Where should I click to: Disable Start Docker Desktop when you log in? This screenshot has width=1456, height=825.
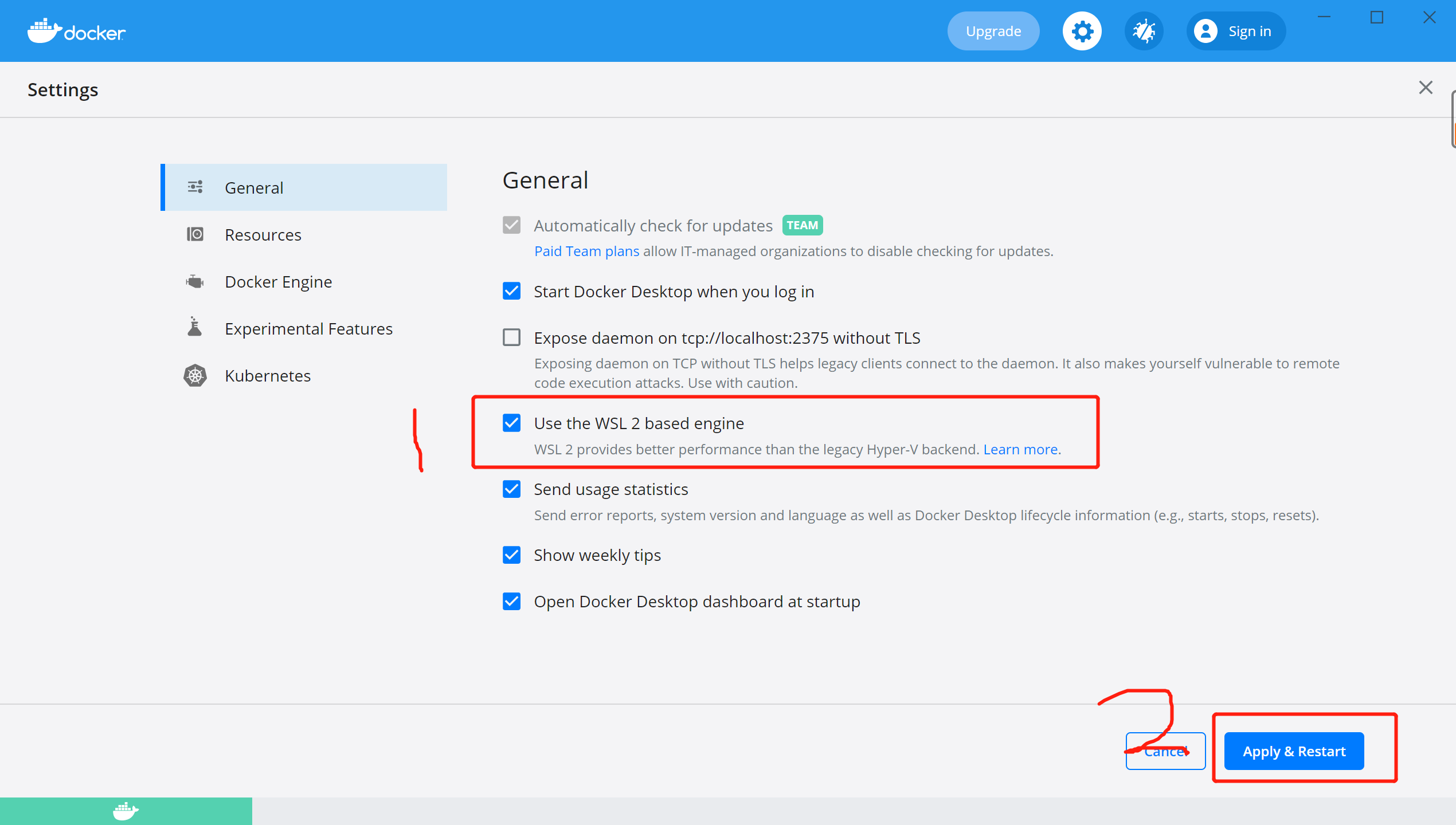click(x=511, y=291)
